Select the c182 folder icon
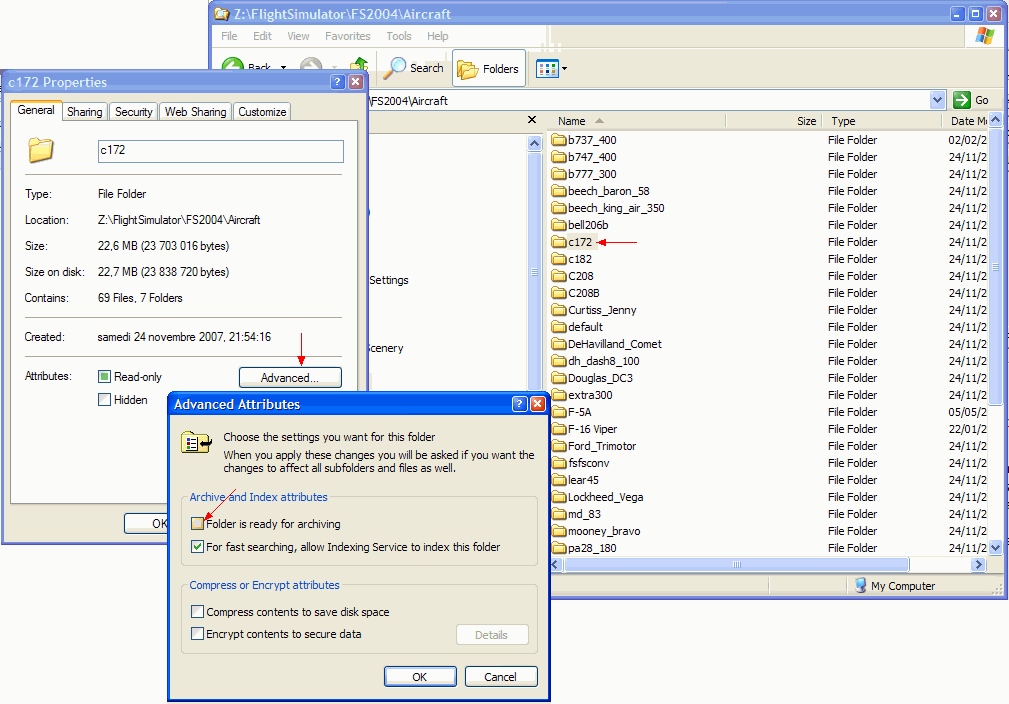Image resolution: width=1009 pixels, height=704 pixels. tap(559, 259)
